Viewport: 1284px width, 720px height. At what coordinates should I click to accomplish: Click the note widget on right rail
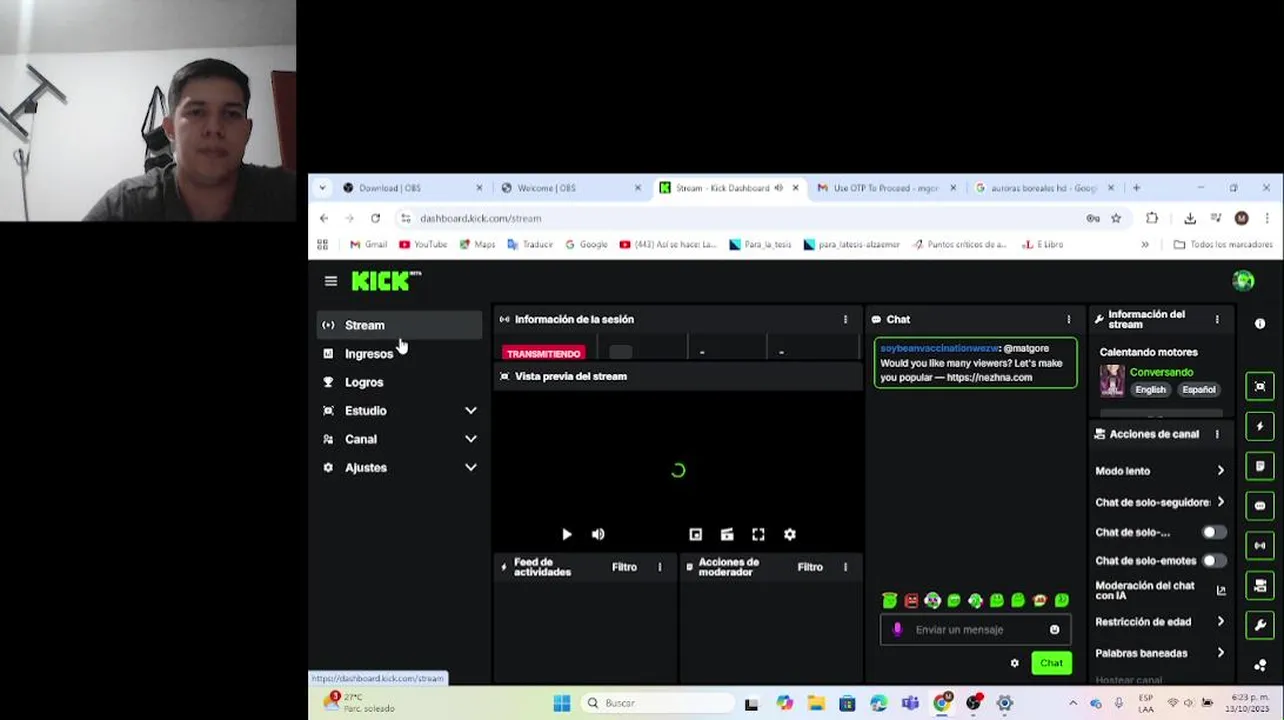[x=1260, y=466]
